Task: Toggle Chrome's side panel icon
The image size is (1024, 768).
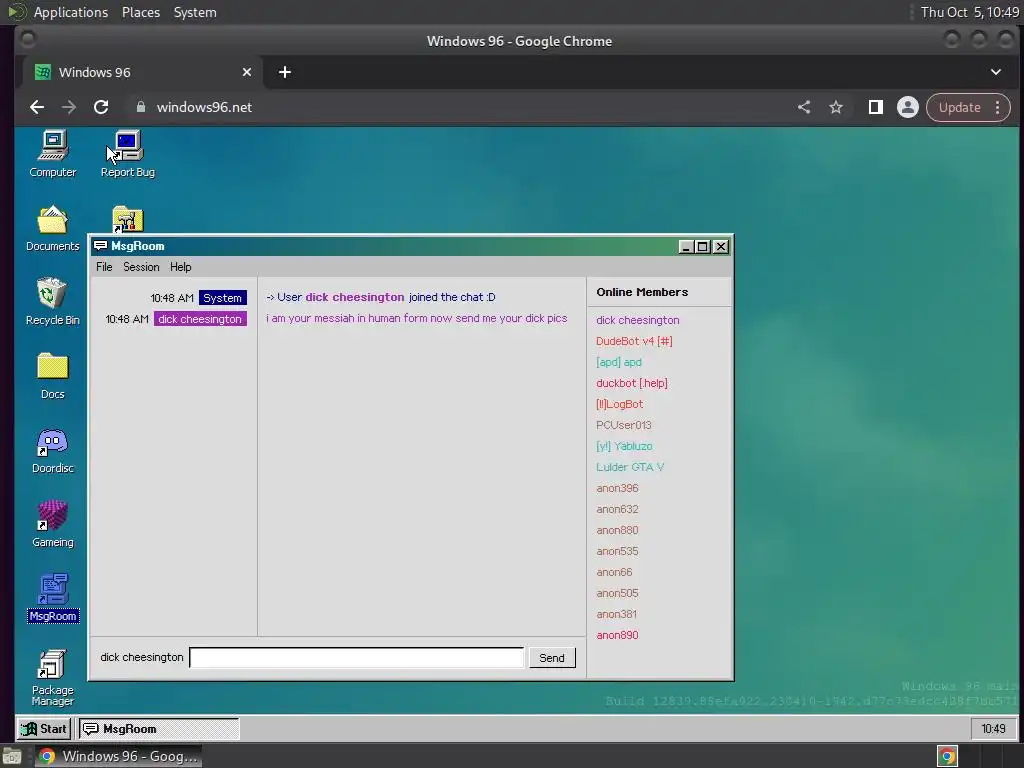Action: pos(875,107)
